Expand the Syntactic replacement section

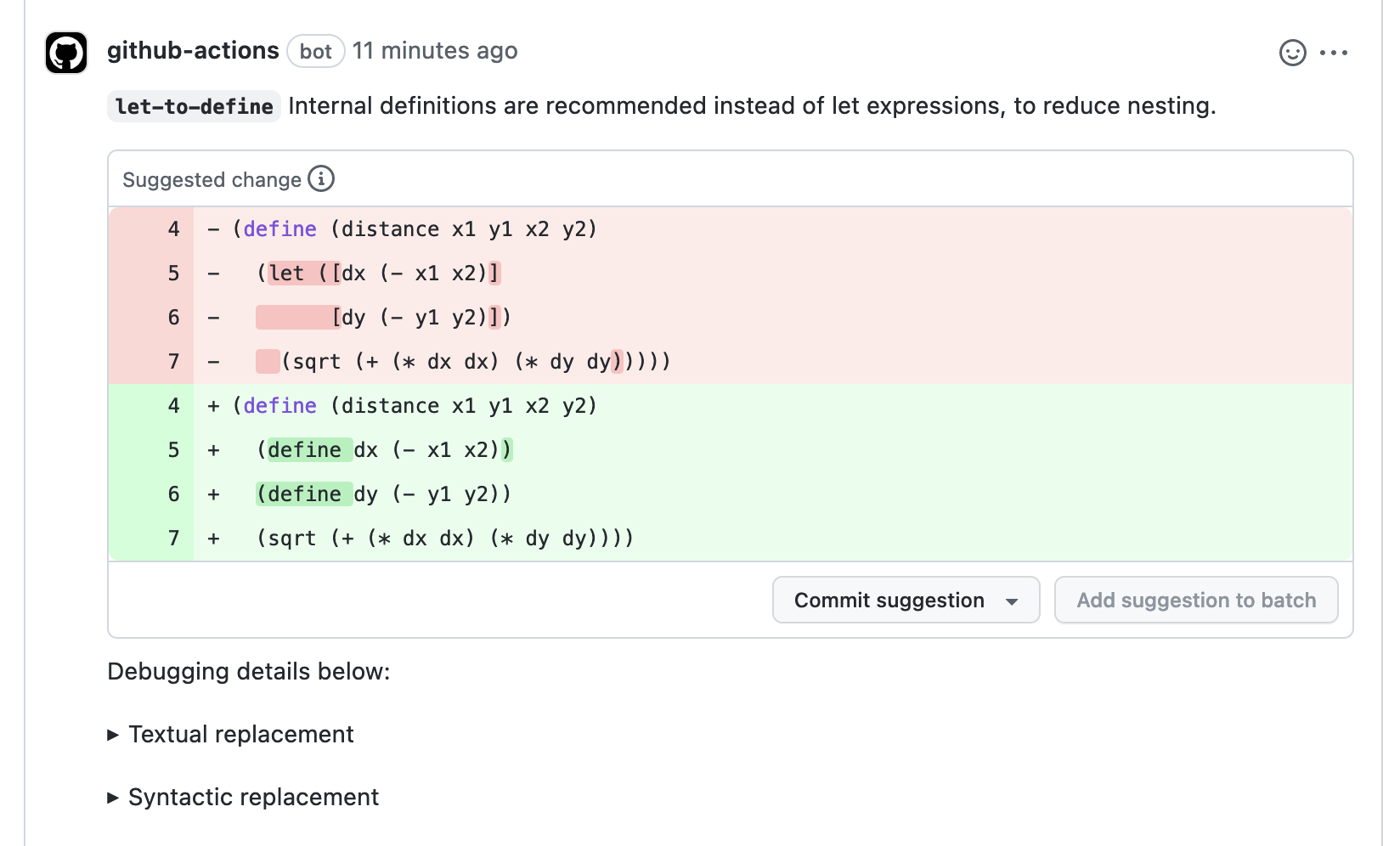(x=253, y=798)
